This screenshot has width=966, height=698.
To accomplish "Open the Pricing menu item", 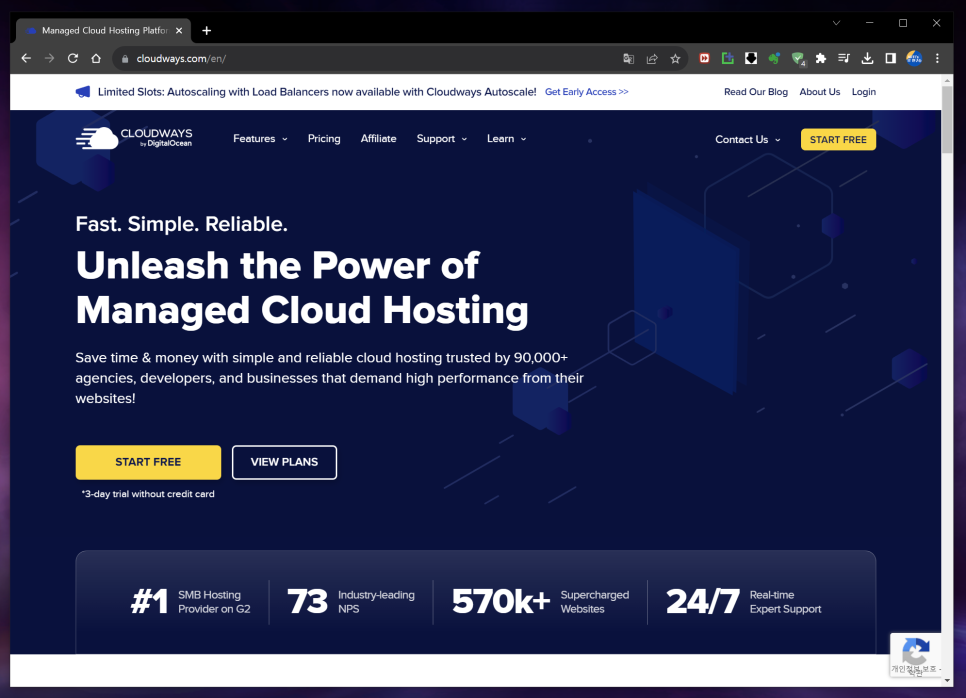I will (324, 139).
